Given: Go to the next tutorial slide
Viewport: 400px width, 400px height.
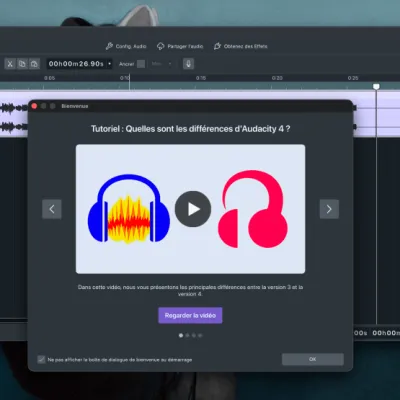Looking at the screenshot, I should [329, 209].
